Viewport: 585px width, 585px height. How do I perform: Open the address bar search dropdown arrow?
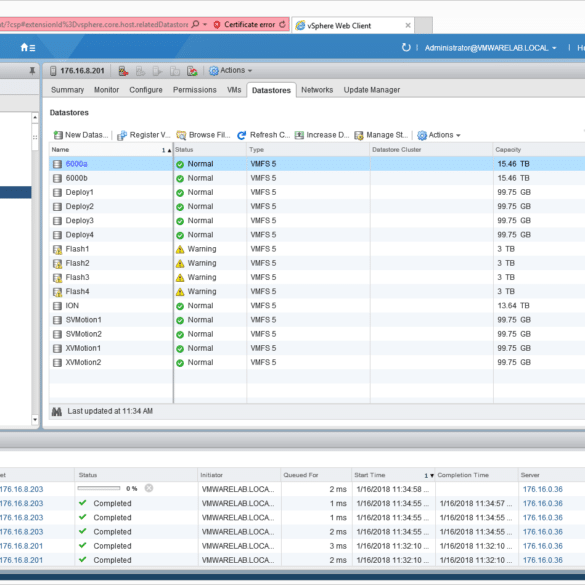click(205, 24)
